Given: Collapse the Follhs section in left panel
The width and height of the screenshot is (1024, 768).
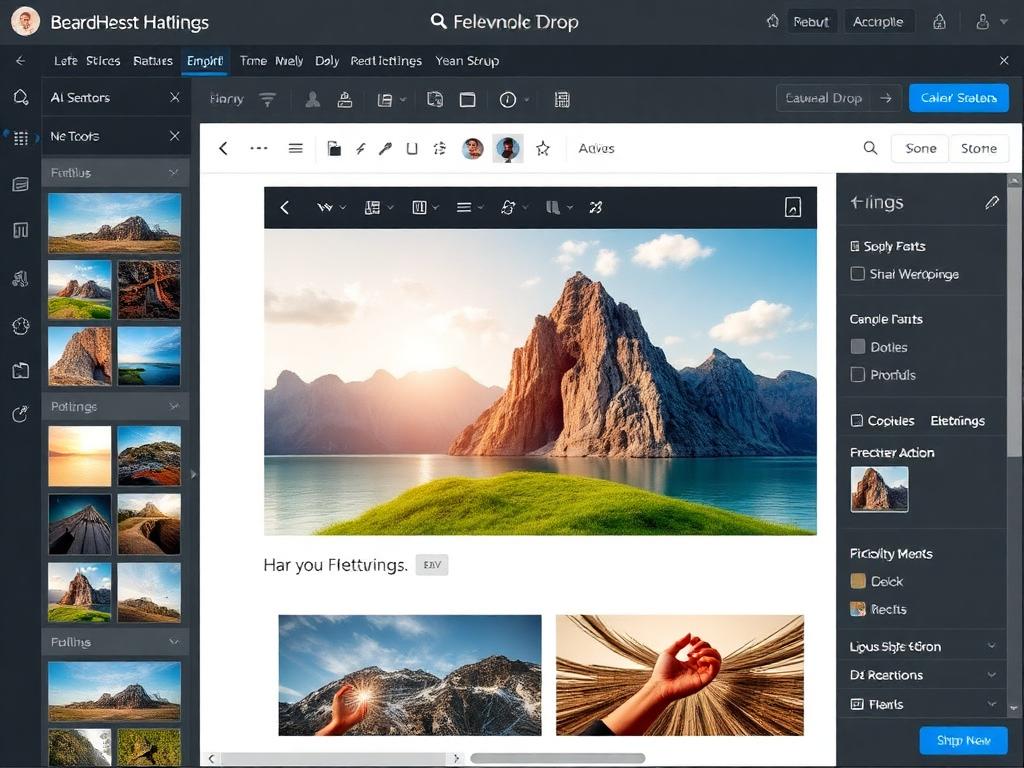Looking at the screenshot, I should [x=174, y=642].
